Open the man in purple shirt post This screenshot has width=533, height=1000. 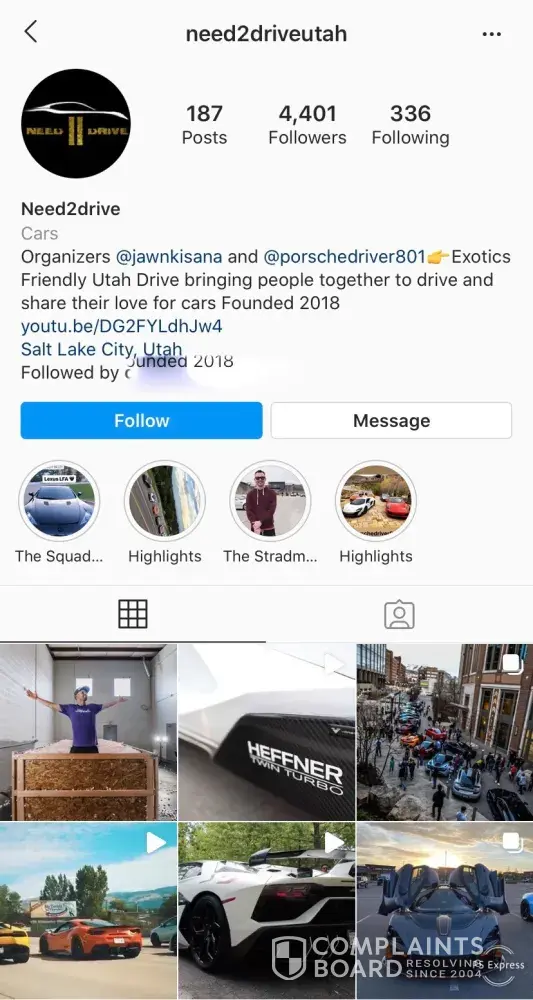pos(89,732)
